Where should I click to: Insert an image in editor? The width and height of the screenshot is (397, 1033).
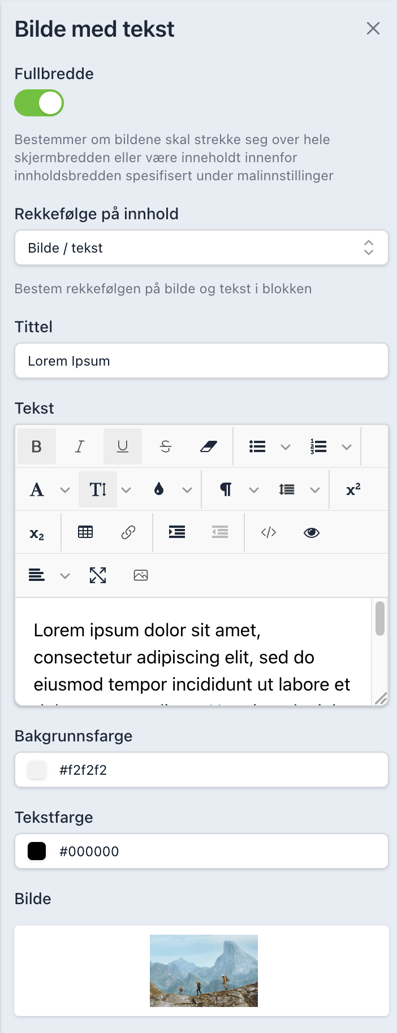[141, 576]
